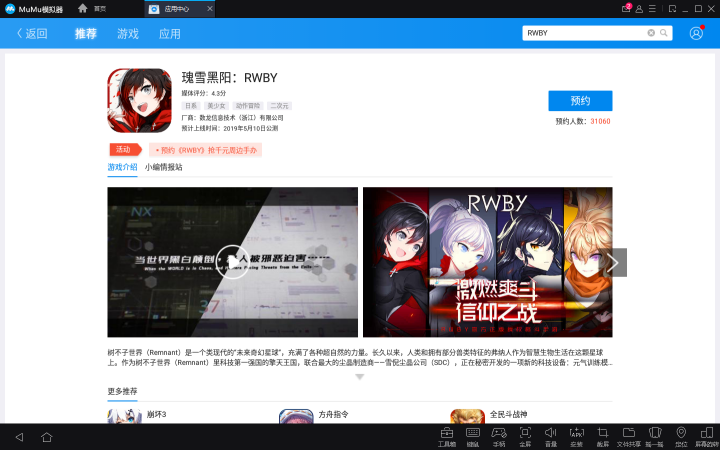The image size is (720, 450).
Task: Select the 小编情报站 tab
Action: tap(164, 167)
